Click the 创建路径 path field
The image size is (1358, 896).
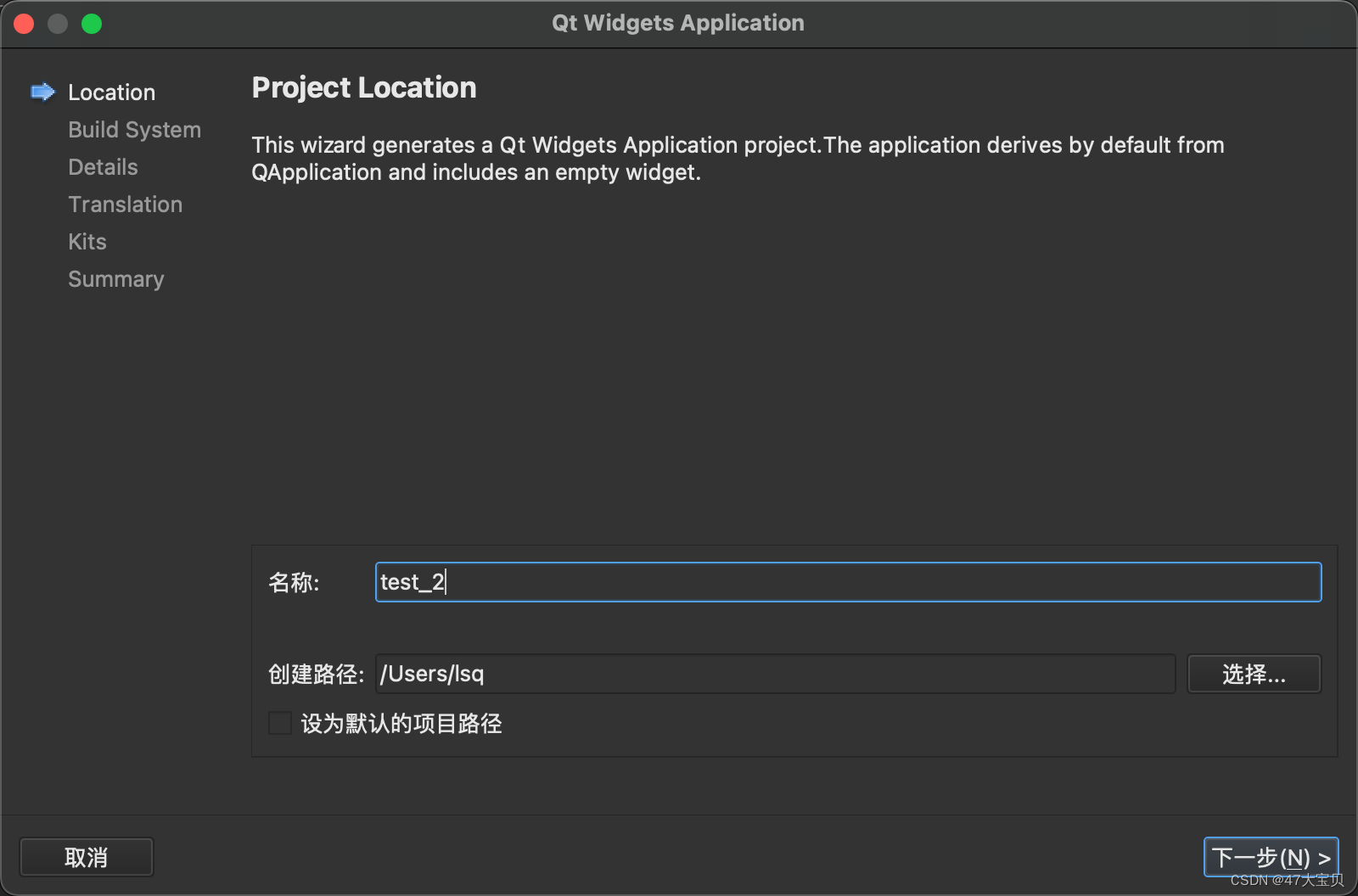click(x=775, y=674)
